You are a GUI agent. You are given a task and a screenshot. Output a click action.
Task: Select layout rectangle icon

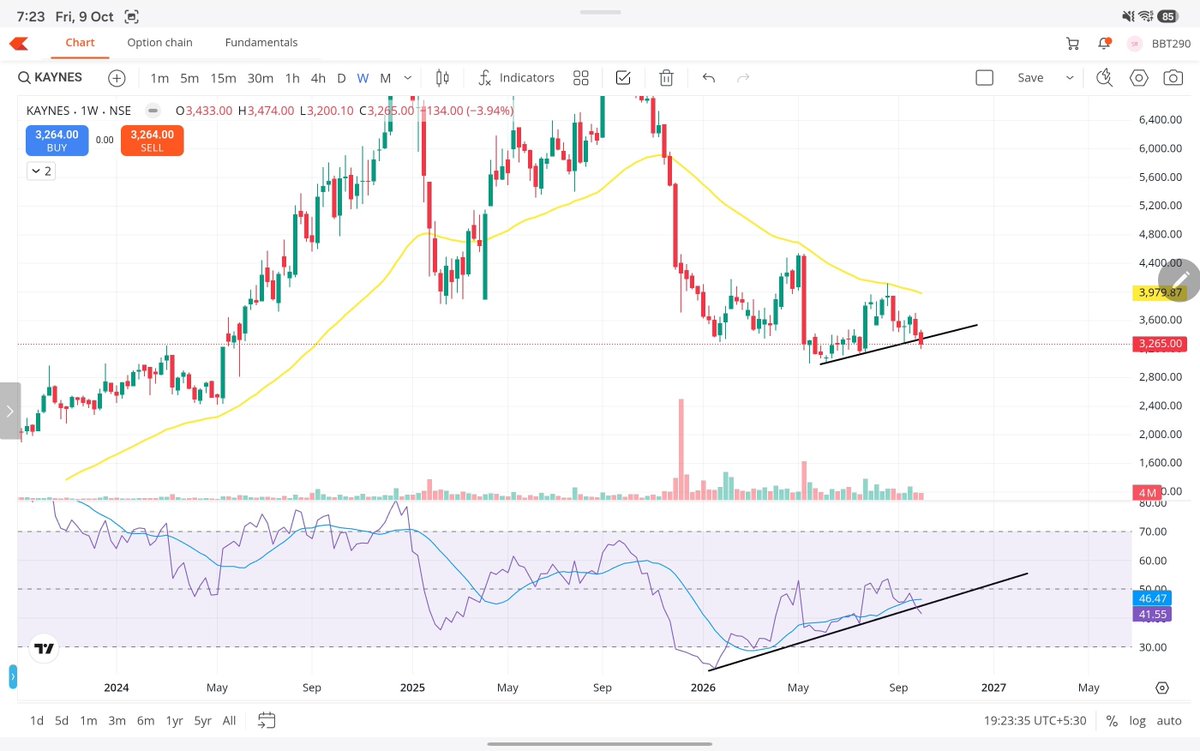pos(984,78)
